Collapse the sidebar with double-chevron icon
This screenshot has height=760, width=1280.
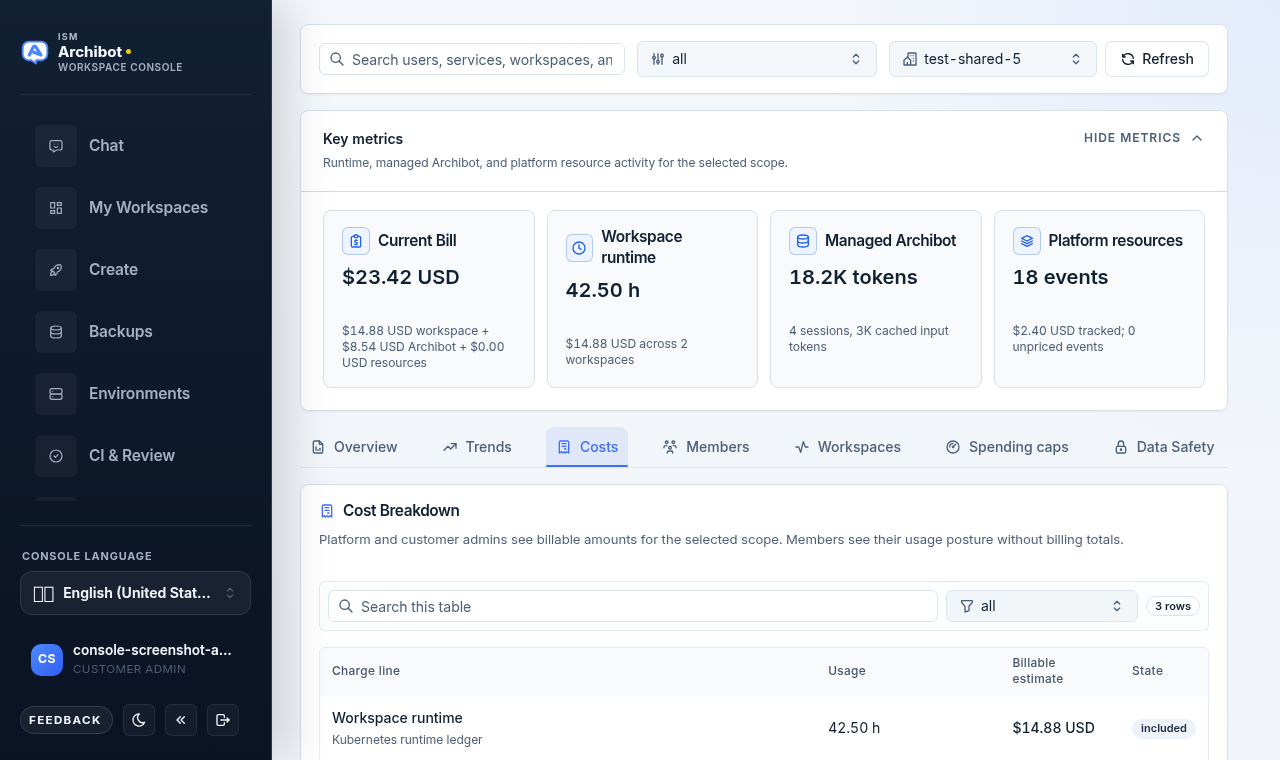[x=181, y=720]
